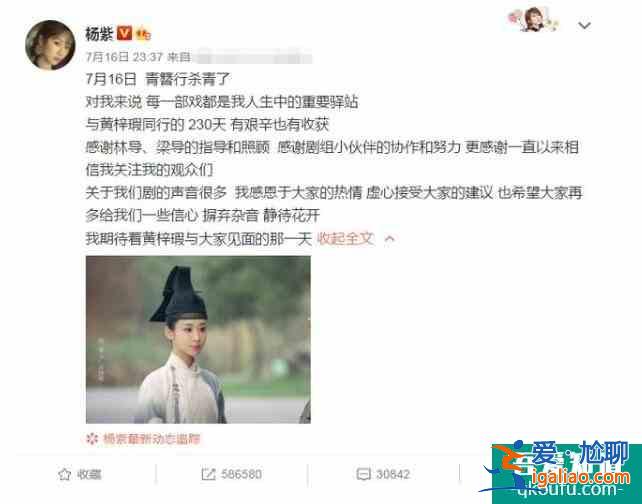Click the post timestamp 7月16日 23:37

(124, 57)
